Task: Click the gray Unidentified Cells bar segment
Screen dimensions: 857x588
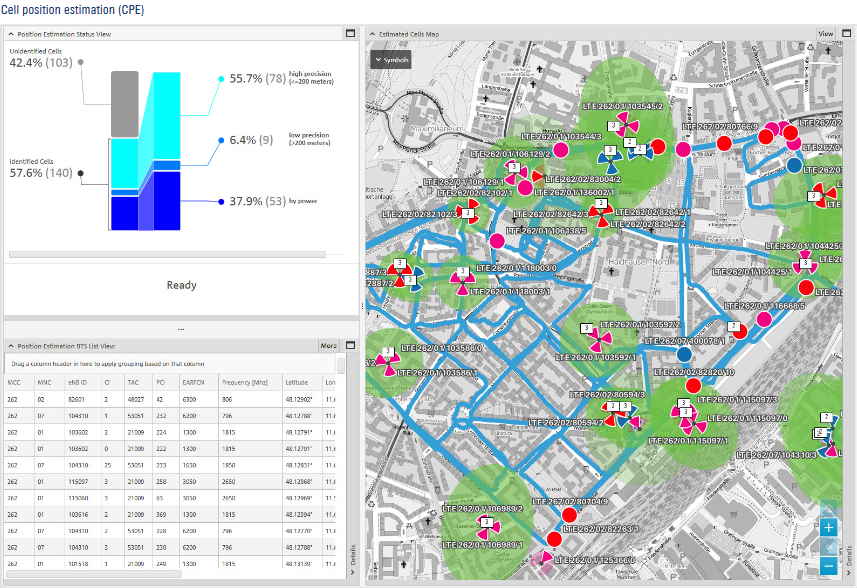Action: (123, 105)
